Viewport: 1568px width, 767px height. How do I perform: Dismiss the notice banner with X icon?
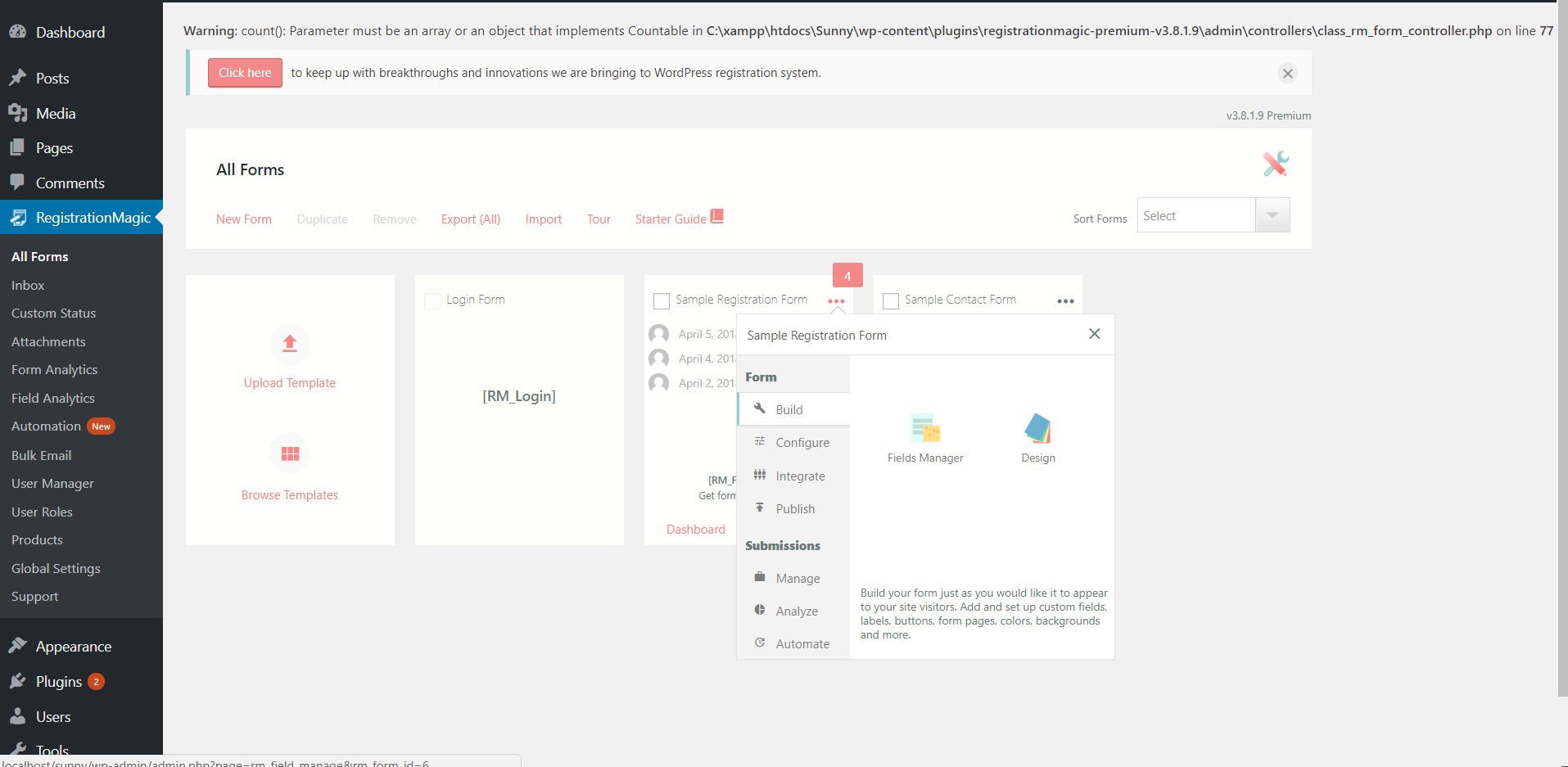click(1287, 74)
